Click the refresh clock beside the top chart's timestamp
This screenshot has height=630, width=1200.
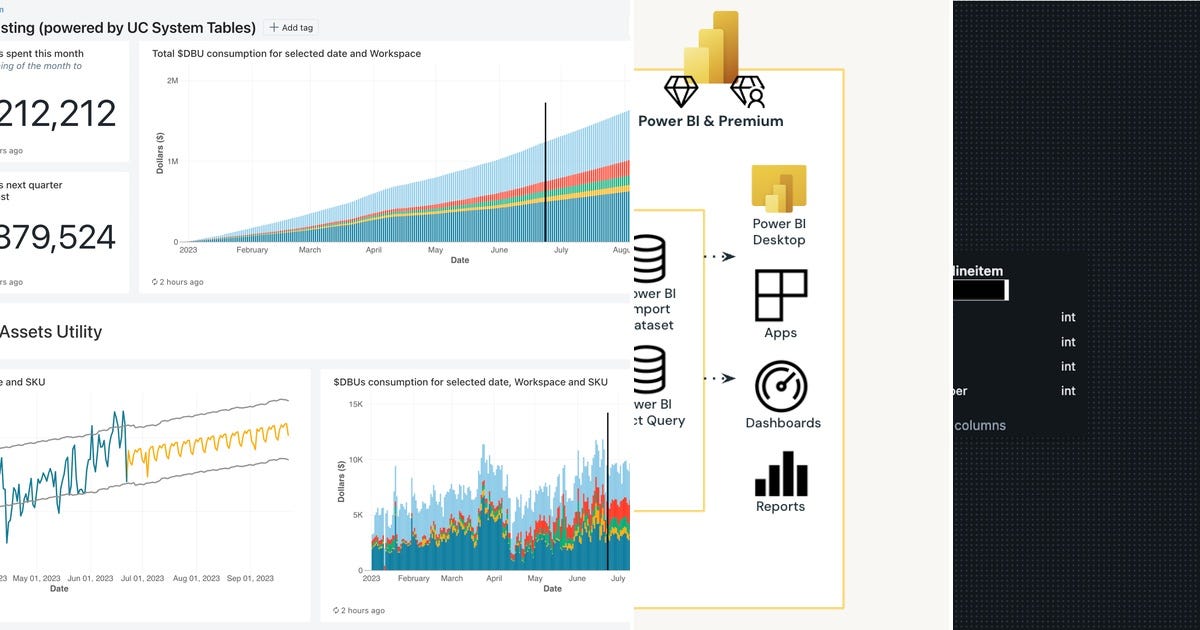tap(153, 282)
